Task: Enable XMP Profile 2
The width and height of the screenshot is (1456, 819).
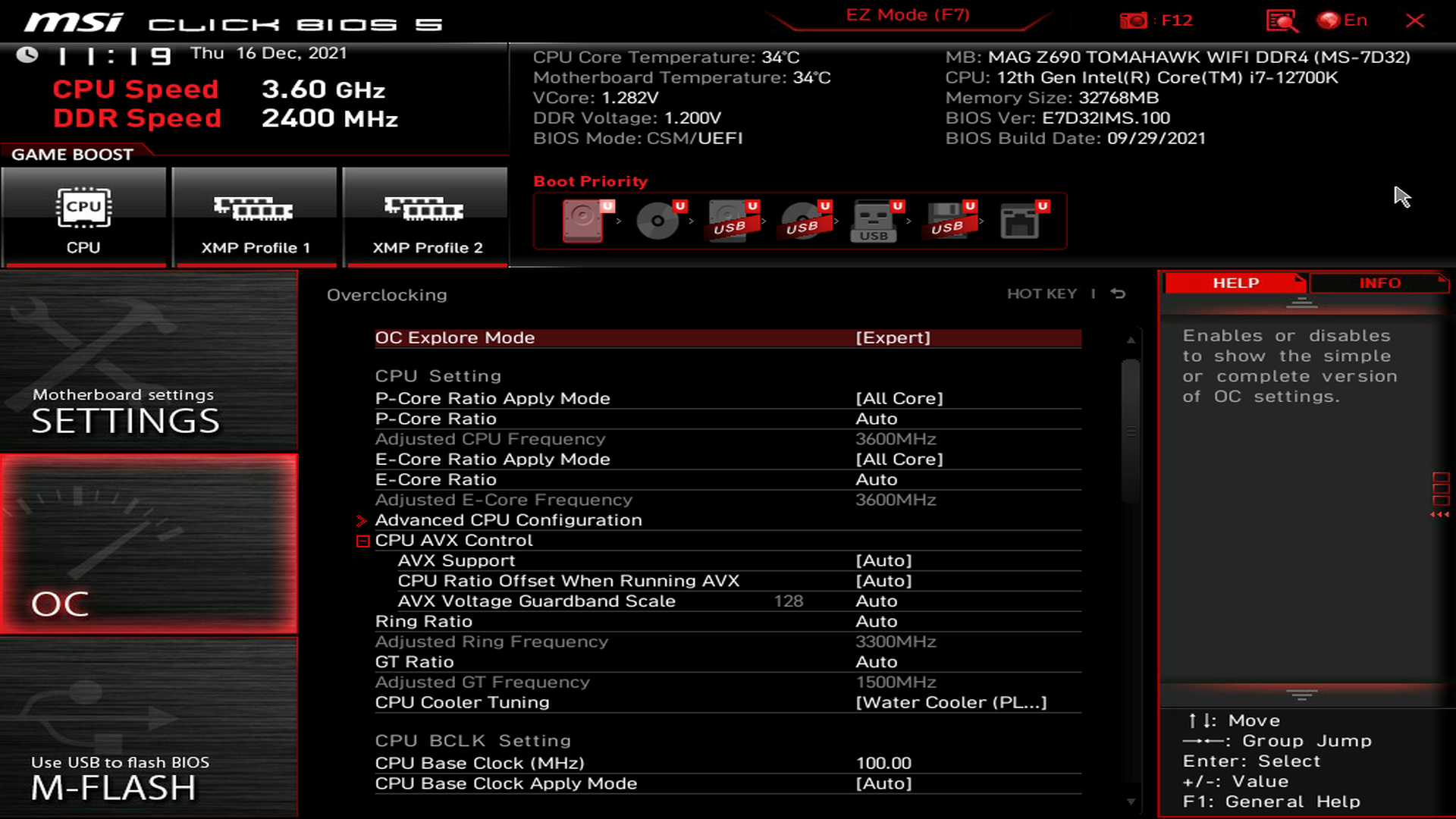Action: point(425,217)
